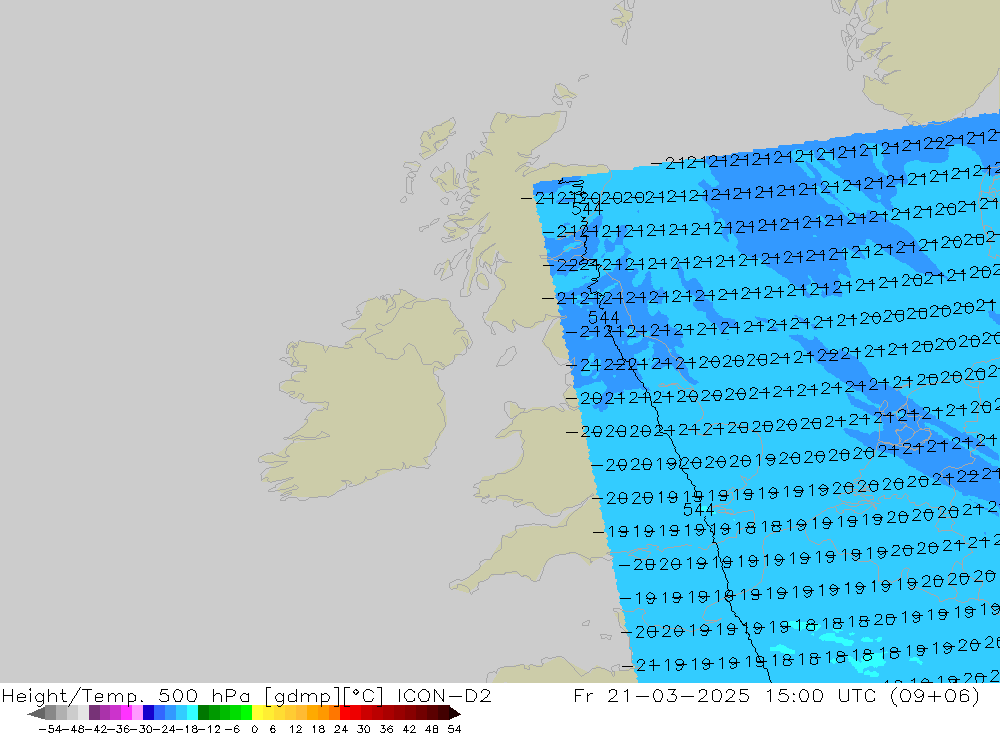Image resolution: width=1000 pixels, height=733 pixels.
Task: Click the Isle of Man on the map
Action: tap(506, 356)
